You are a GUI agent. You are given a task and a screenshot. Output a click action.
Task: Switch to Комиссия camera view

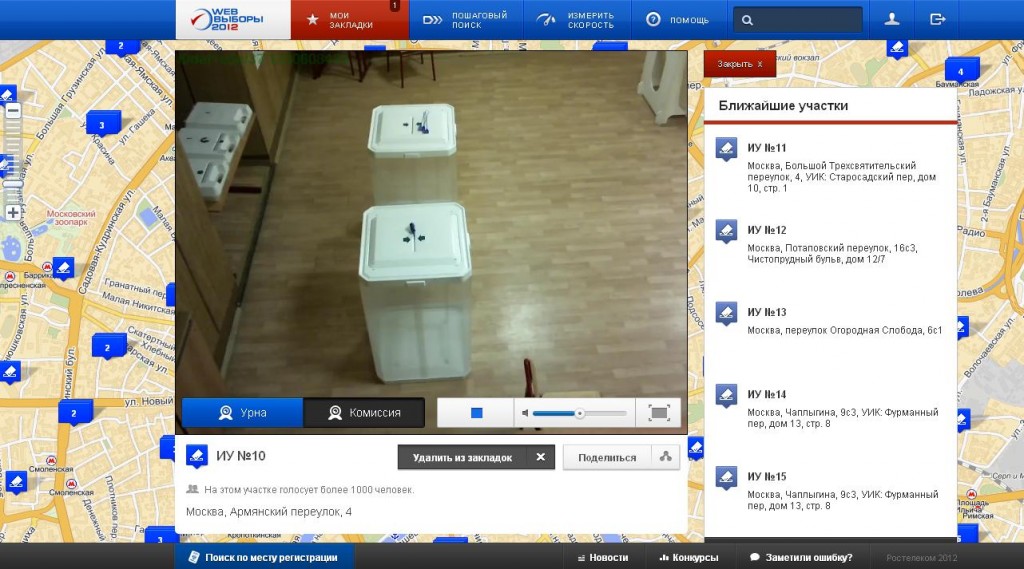point(364,413)
